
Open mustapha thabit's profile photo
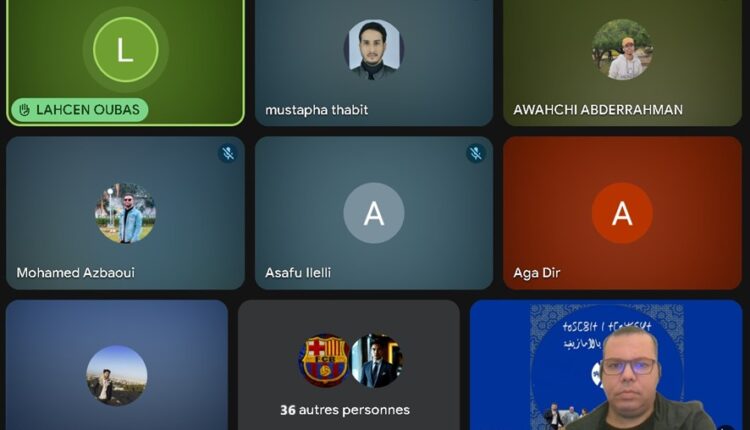(374, 49)
